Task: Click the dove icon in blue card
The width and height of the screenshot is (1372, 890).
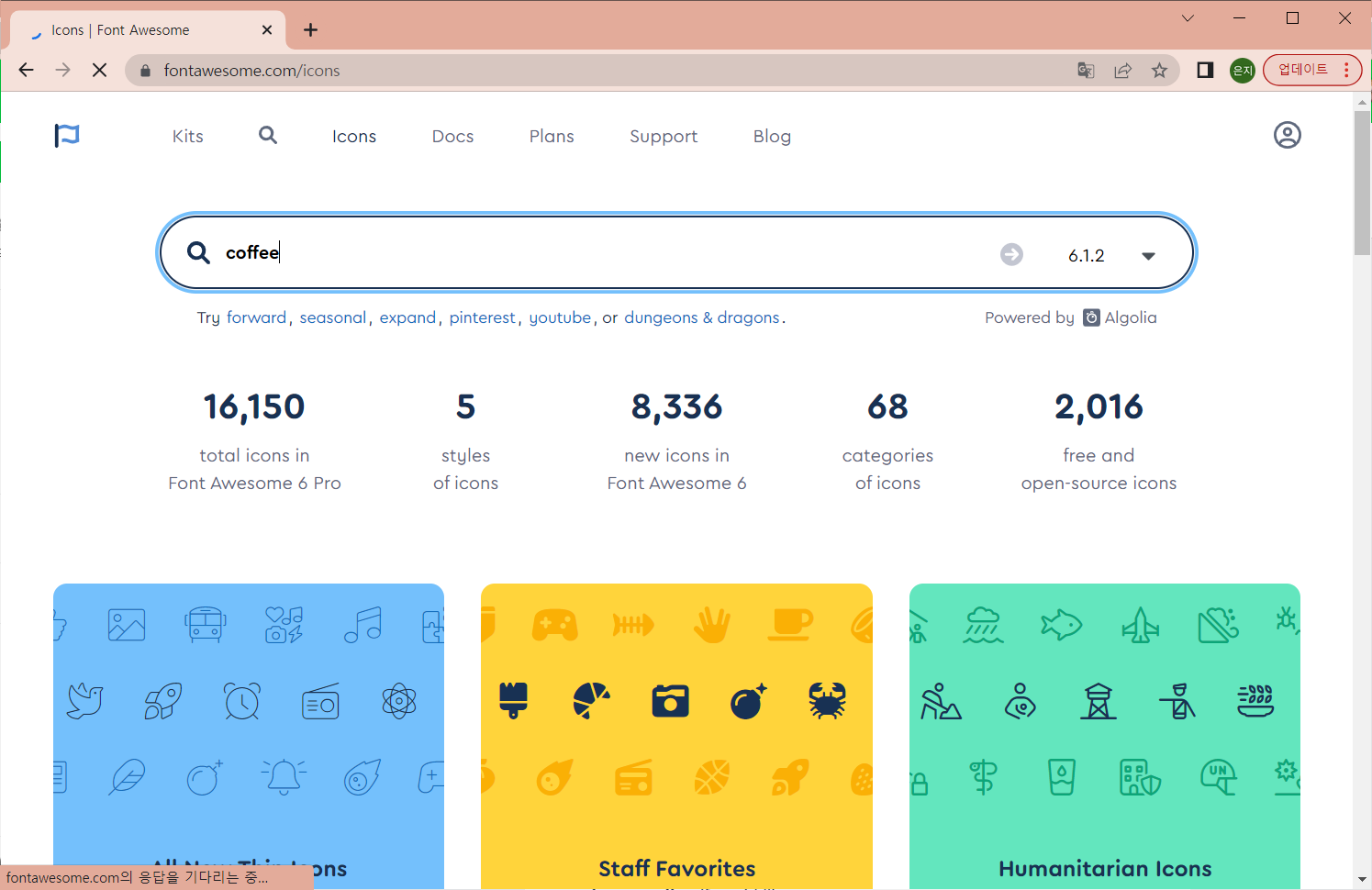Action: [x=85, y=702]
